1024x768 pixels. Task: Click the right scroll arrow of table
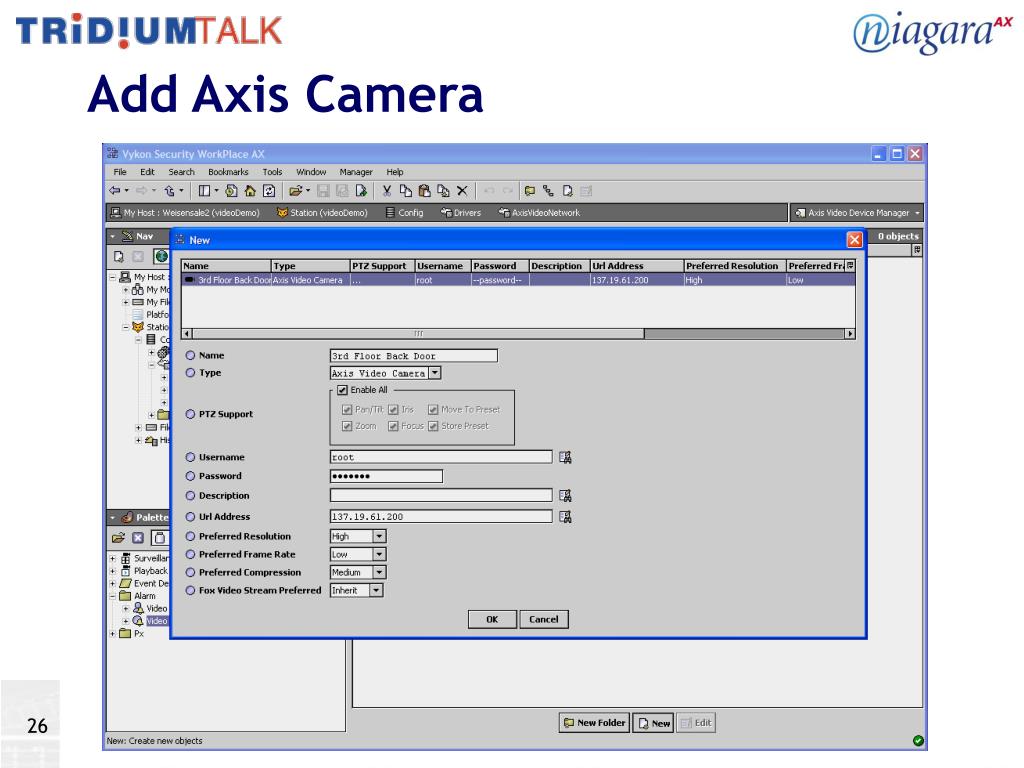[x=850, y=334]
